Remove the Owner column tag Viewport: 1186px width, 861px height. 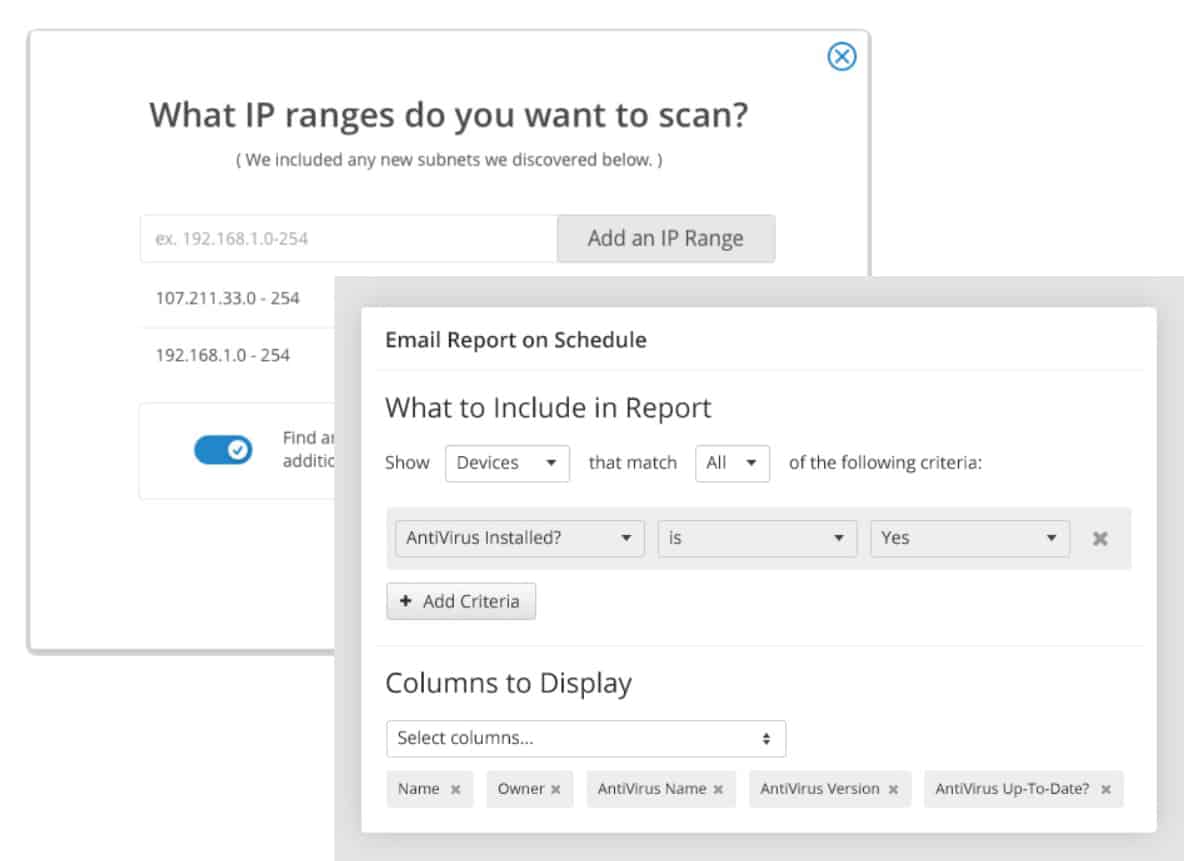(556, 789)
